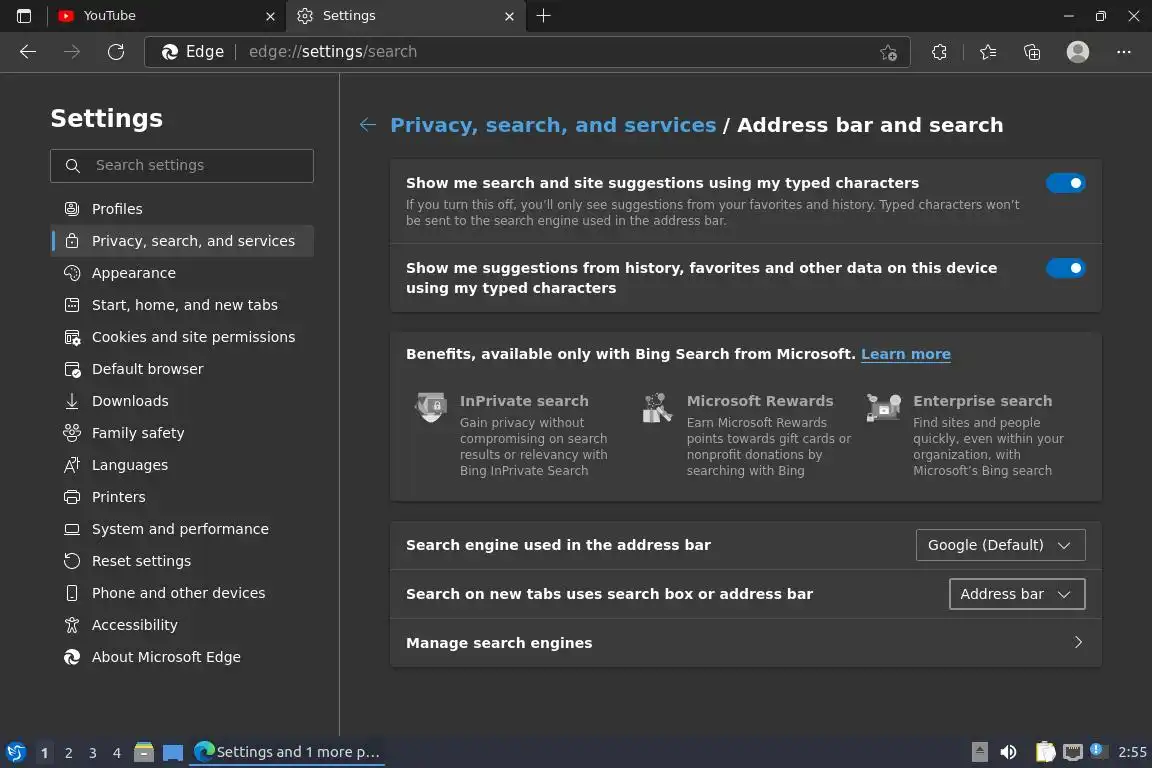Click the InPrivate search shield icon

coord(431,406)
